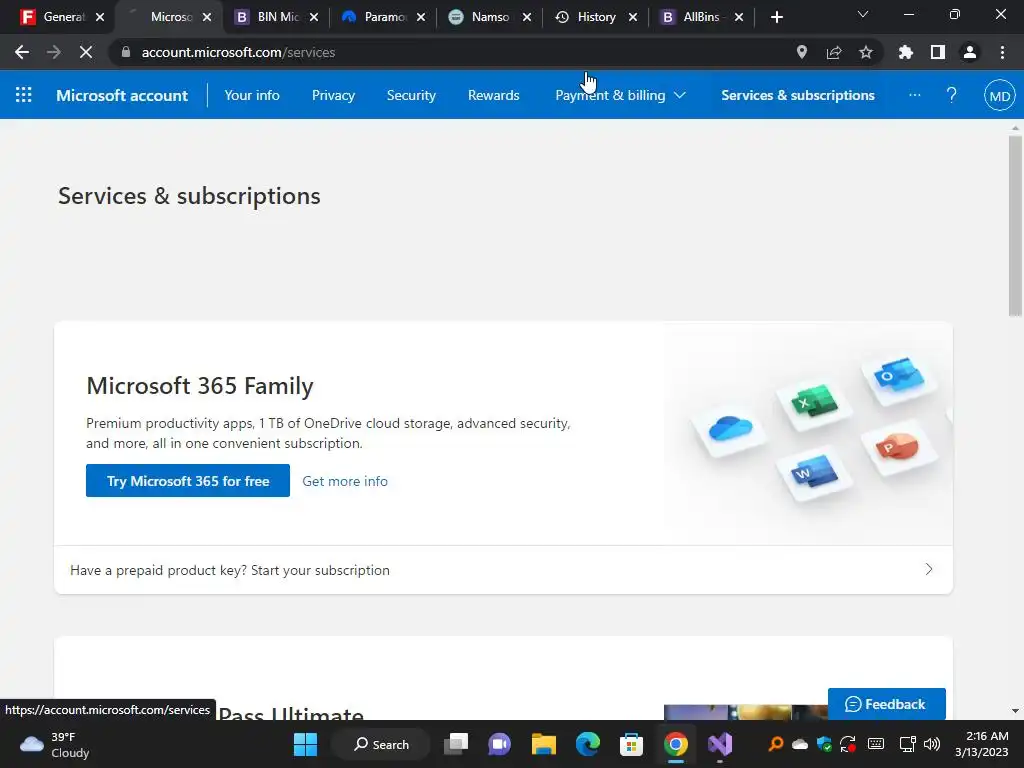This screenshot has width=1024, height=768.
Task: Expand the Payment & billing dropdown
Action: (620, 95)
